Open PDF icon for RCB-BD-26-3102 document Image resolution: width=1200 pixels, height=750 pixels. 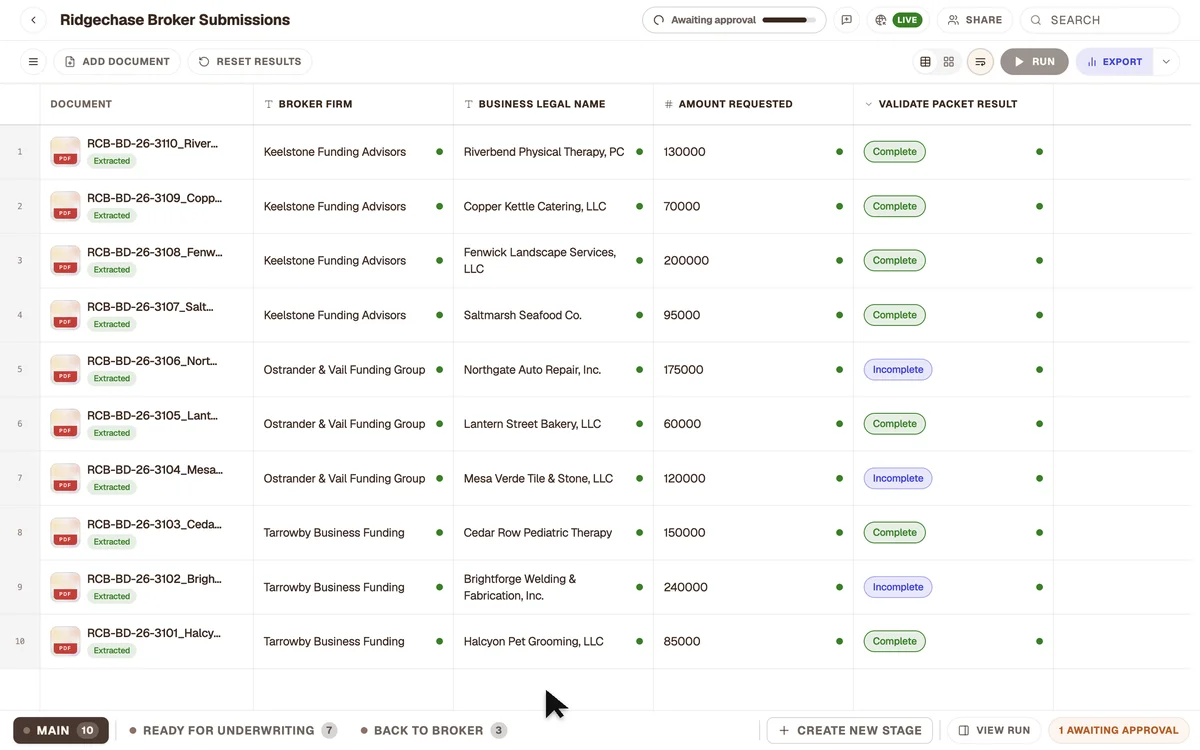point(65,587)
